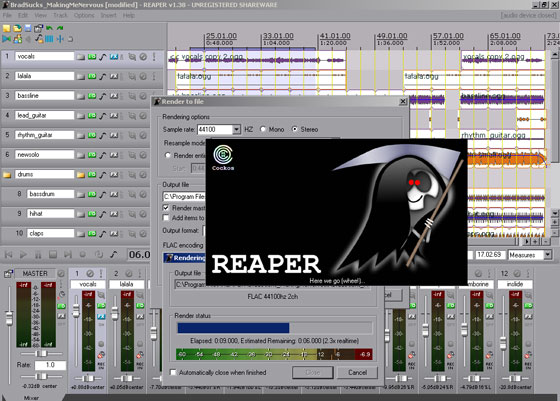
Task: Enable Automatically close when finished
Action: [173, 372]
